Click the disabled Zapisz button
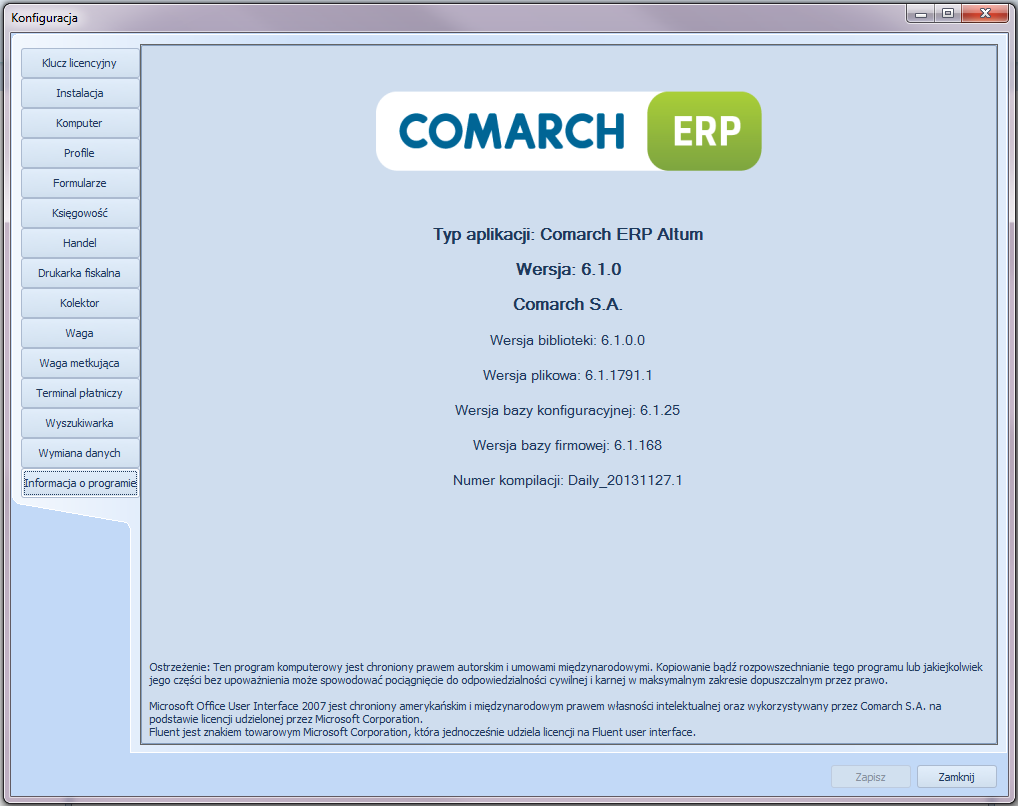The width and height of the screenshot is (1018, 806). click(x=870, y=777)
